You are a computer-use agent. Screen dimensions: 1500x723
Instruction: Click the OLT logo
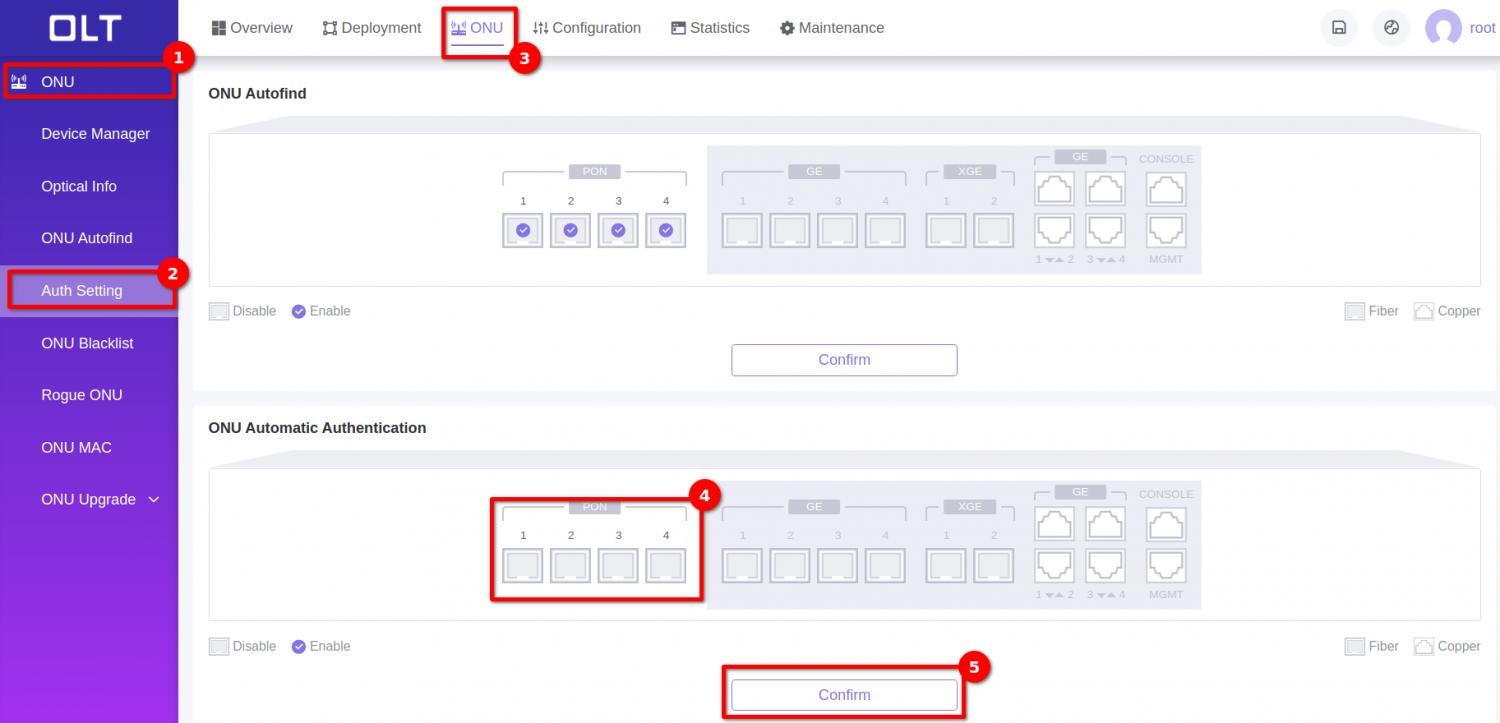coord(86,29)
